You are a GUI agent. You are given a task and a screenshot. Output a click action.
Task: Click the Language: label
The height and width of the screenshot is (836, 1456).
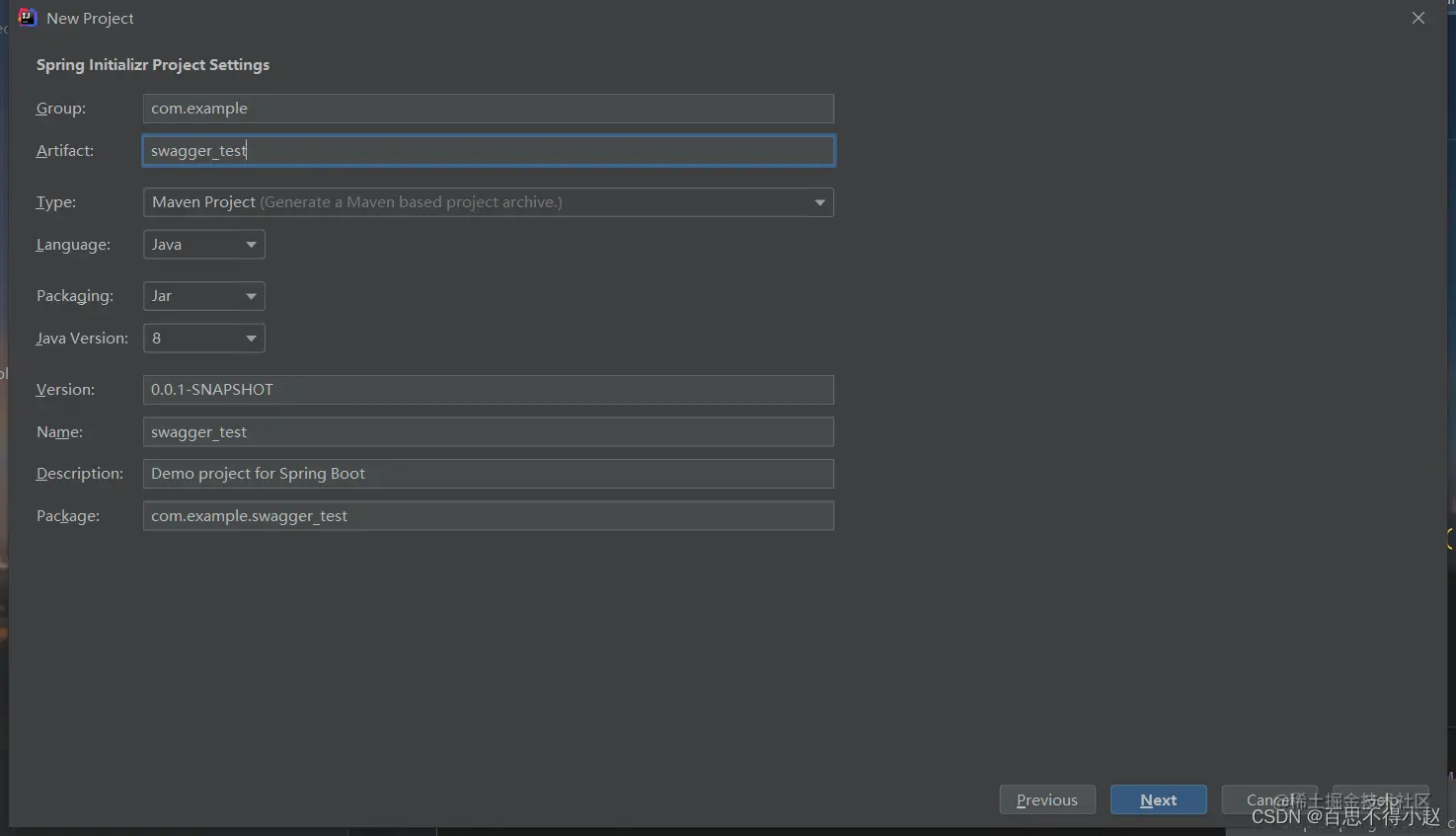[73, 245]
